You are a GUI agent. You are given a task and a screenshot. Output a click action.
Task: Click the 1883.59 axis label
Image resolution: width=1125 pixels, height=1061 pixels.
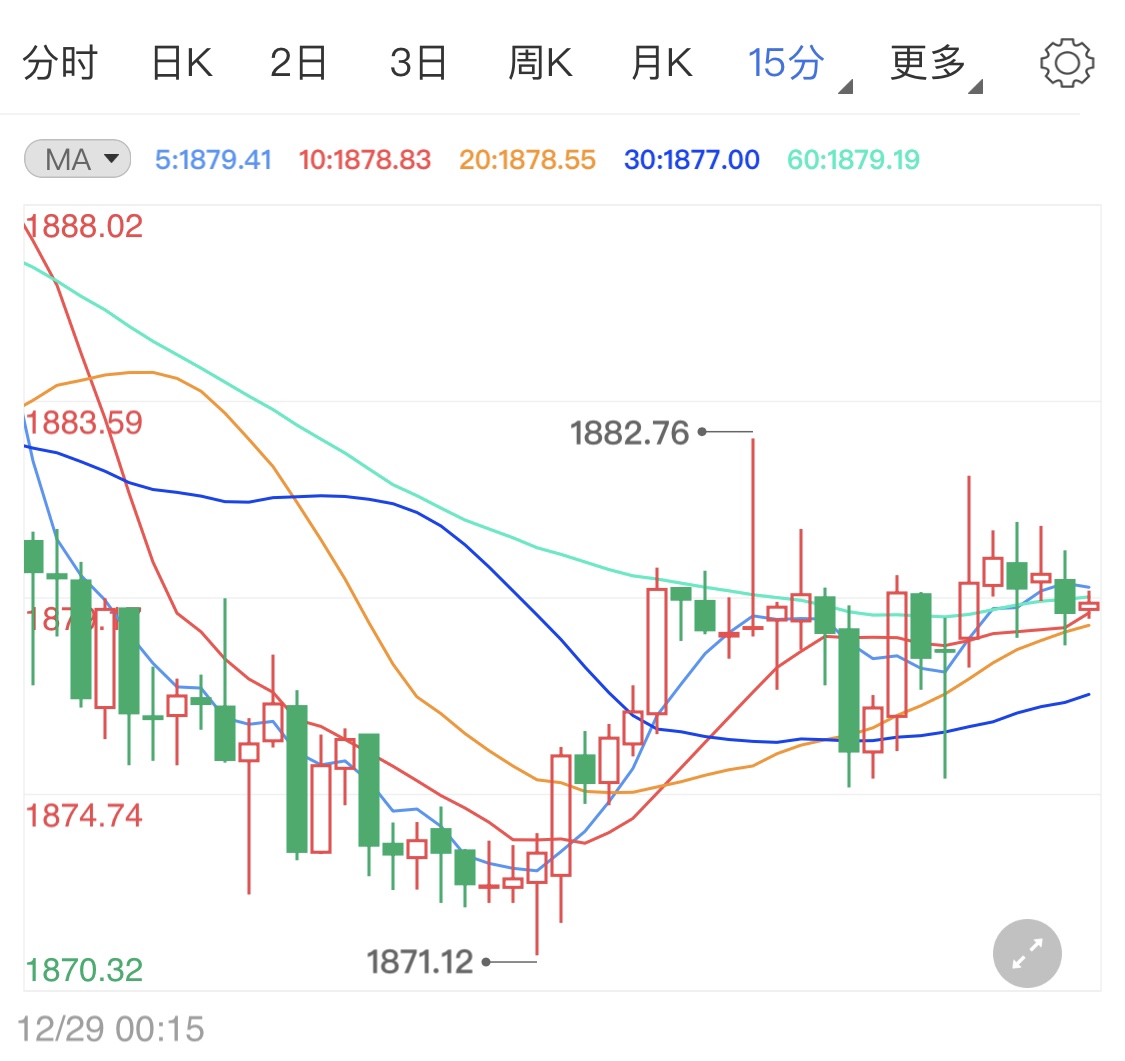pos(84,423)
